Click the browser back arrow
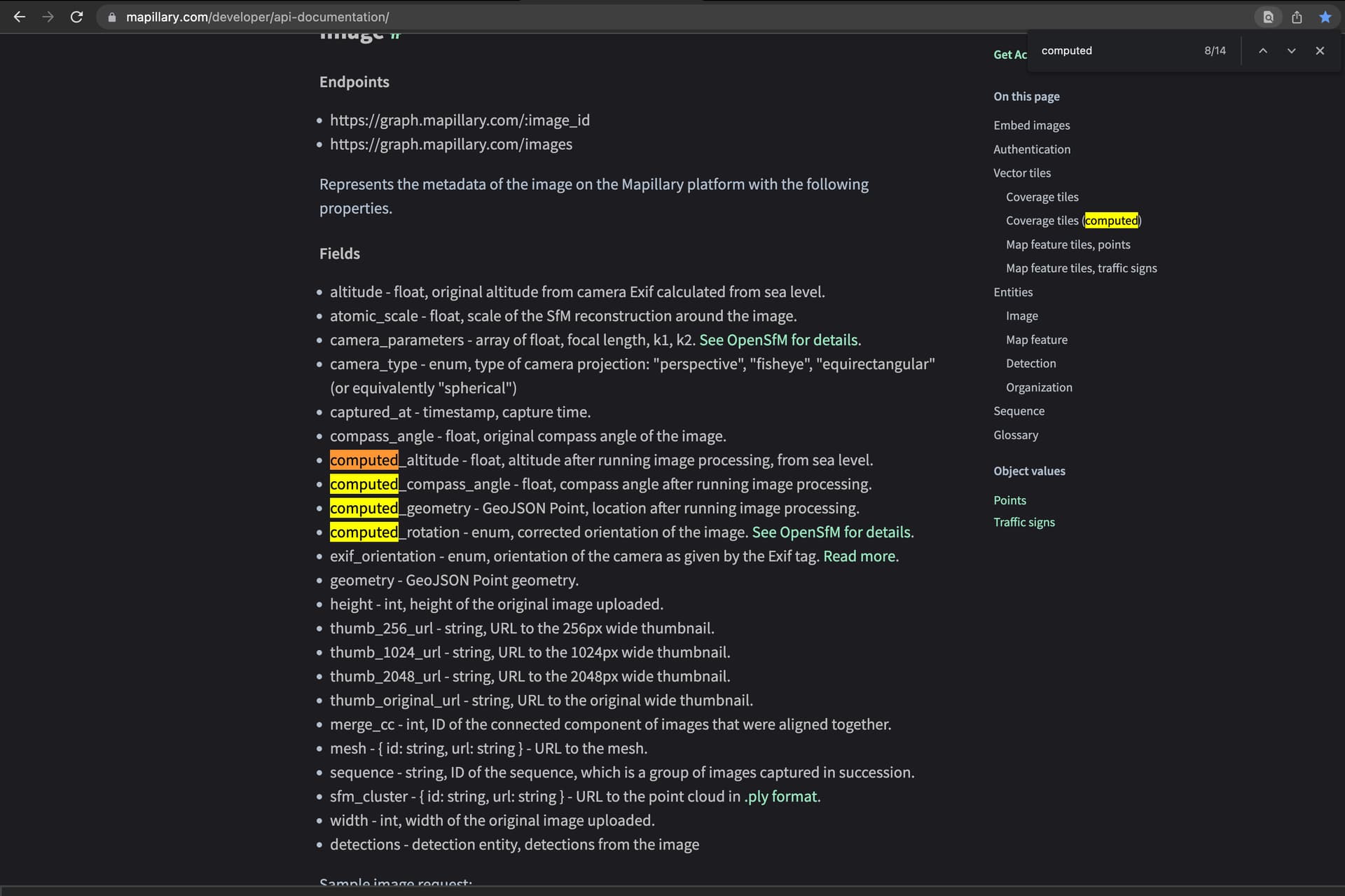Image resolution: width=1345 pixels, height=896 pixels. coord(20,17)
